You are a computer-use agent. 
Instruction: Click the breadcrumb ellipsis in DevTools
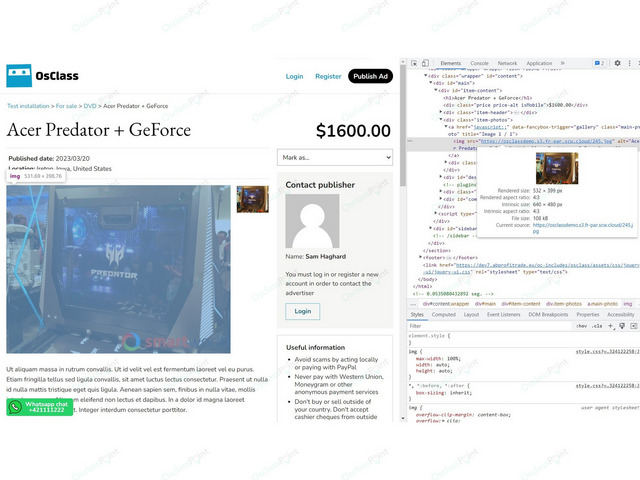coord(413,304)
